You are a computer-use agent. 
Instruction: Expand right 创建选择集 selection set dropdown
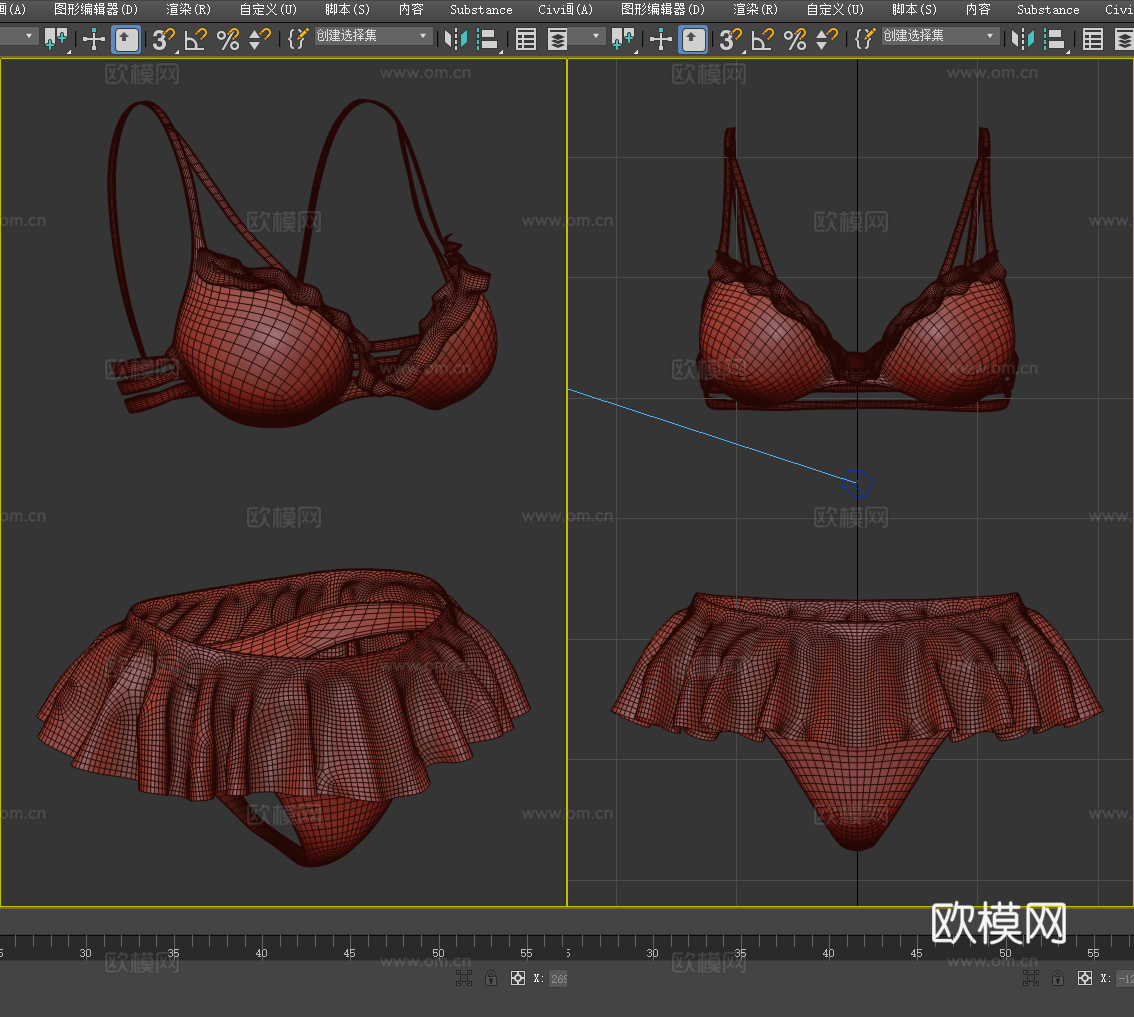pyautogui.click(x=991, y=36)
